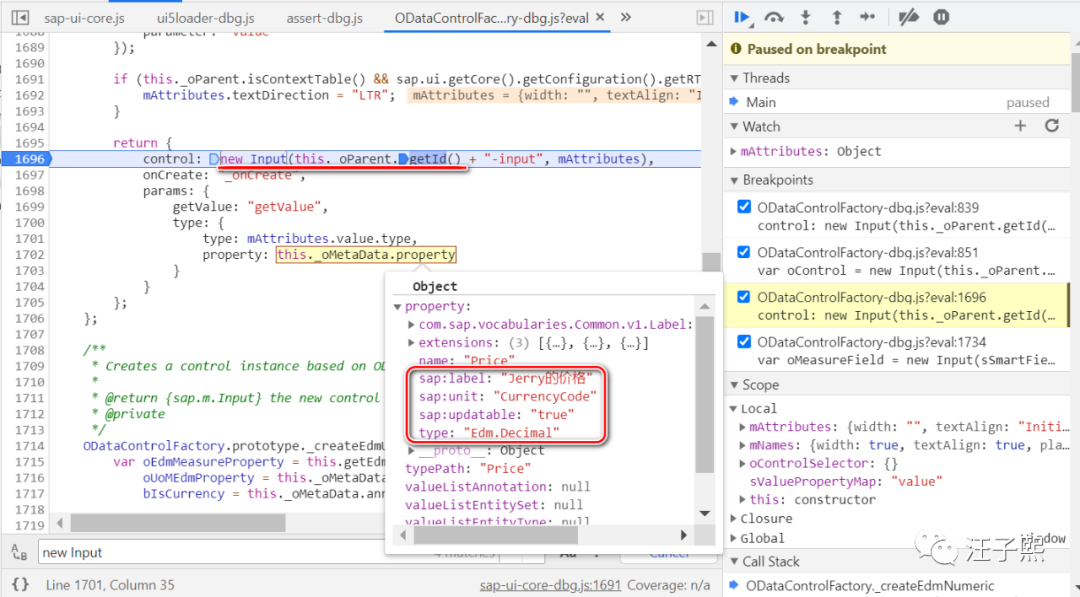Collapse the Breakpoints section
Viewport: 1080px width, 597px height.
[x=734, y=180]
